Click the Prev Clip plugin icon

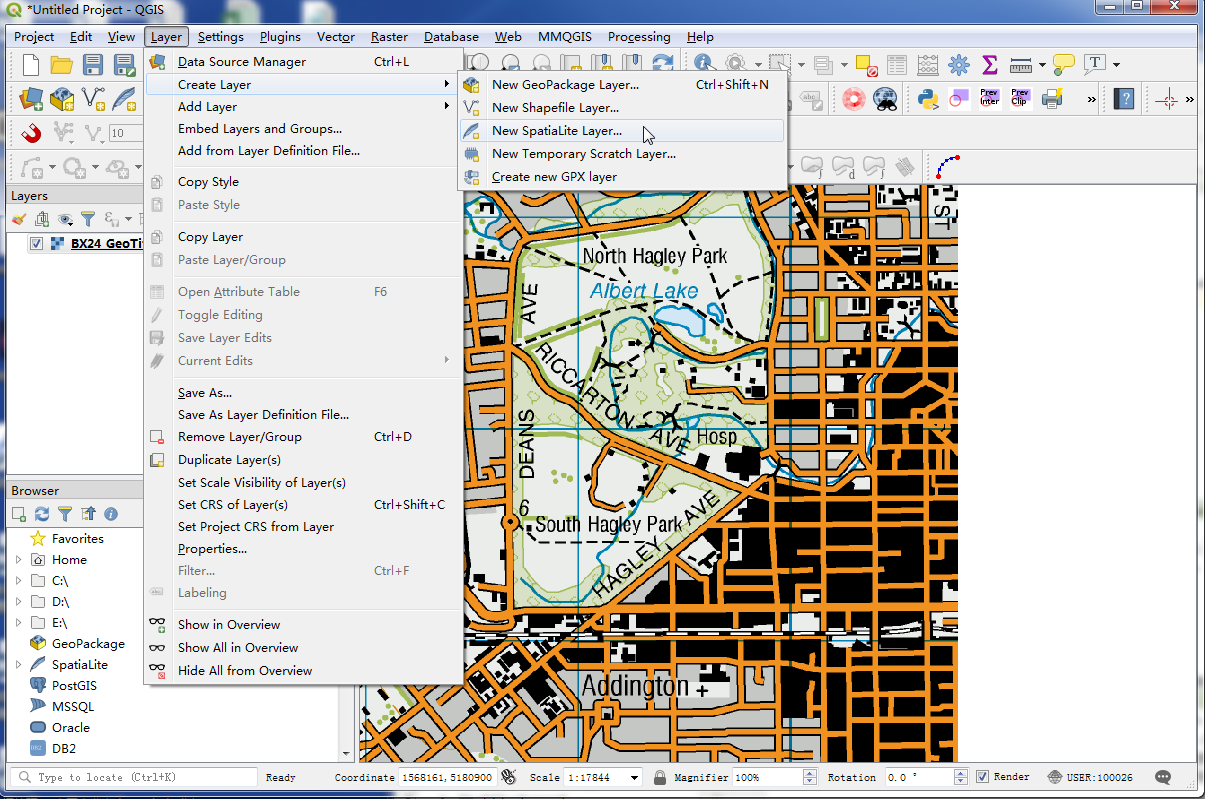coord(1020,99)
